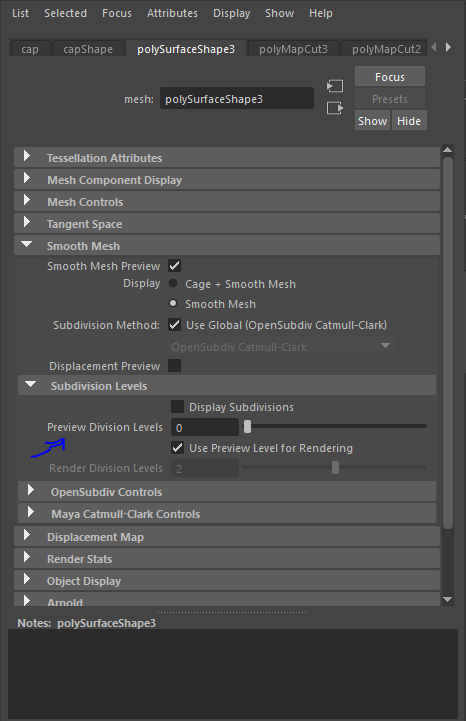Switch to the polyMapCut2 tab

pos(385,49)
